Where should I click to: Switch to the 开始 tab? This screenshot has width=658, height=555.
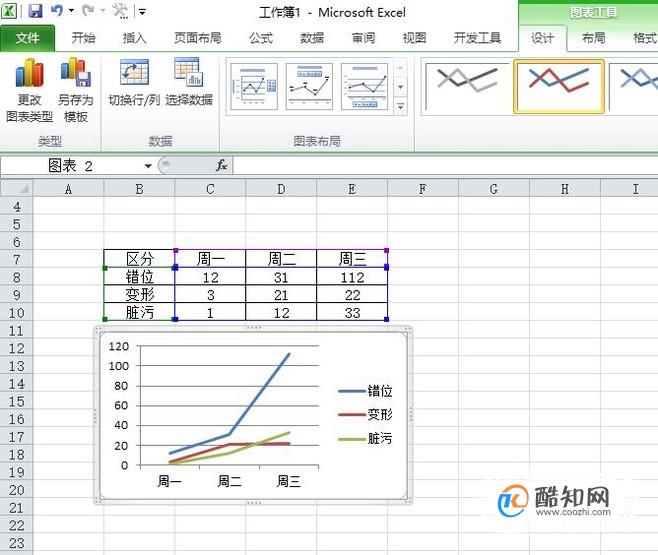point(83,38)
